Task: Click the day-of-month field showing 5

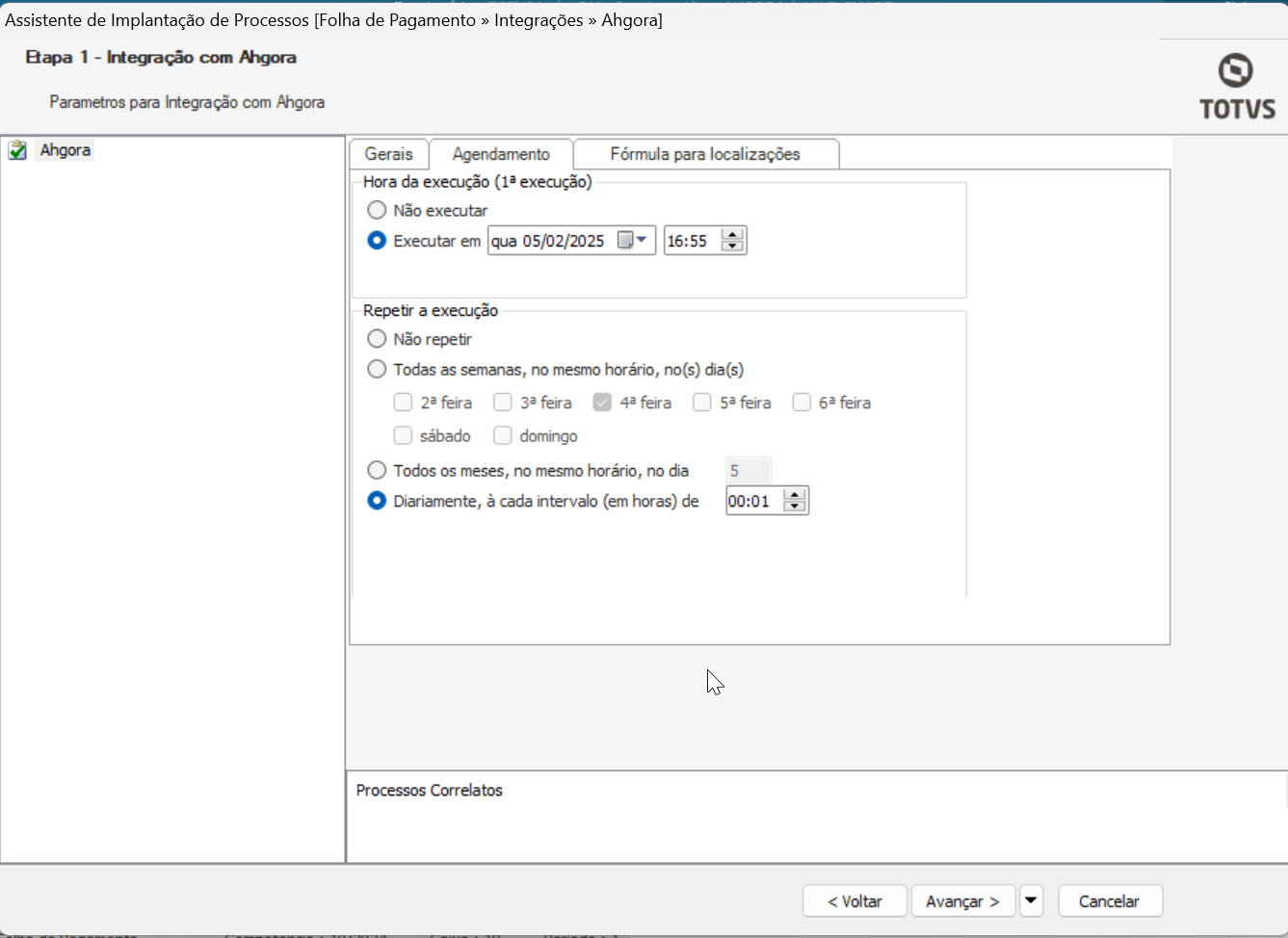Action: pos(749,471)
